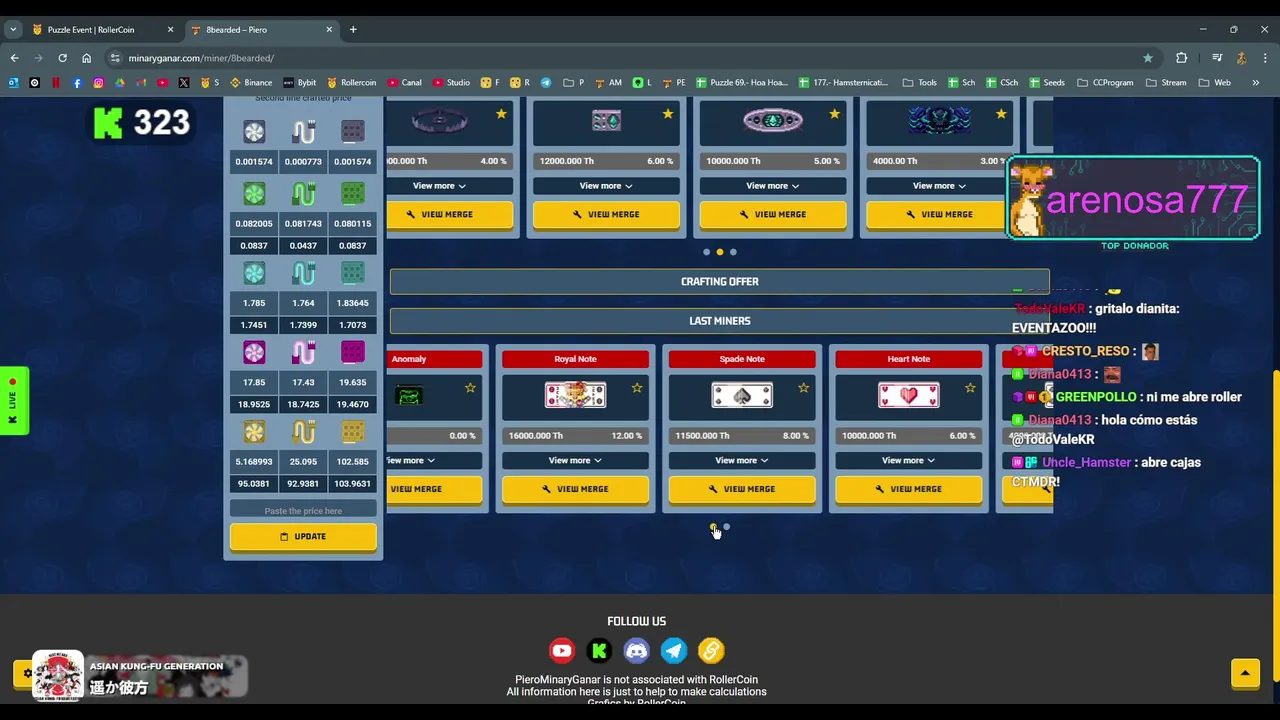The image size is (1280, 720).
Task: Click View Merge on the 4000.00 Th miner
Action: coord(939,214)
